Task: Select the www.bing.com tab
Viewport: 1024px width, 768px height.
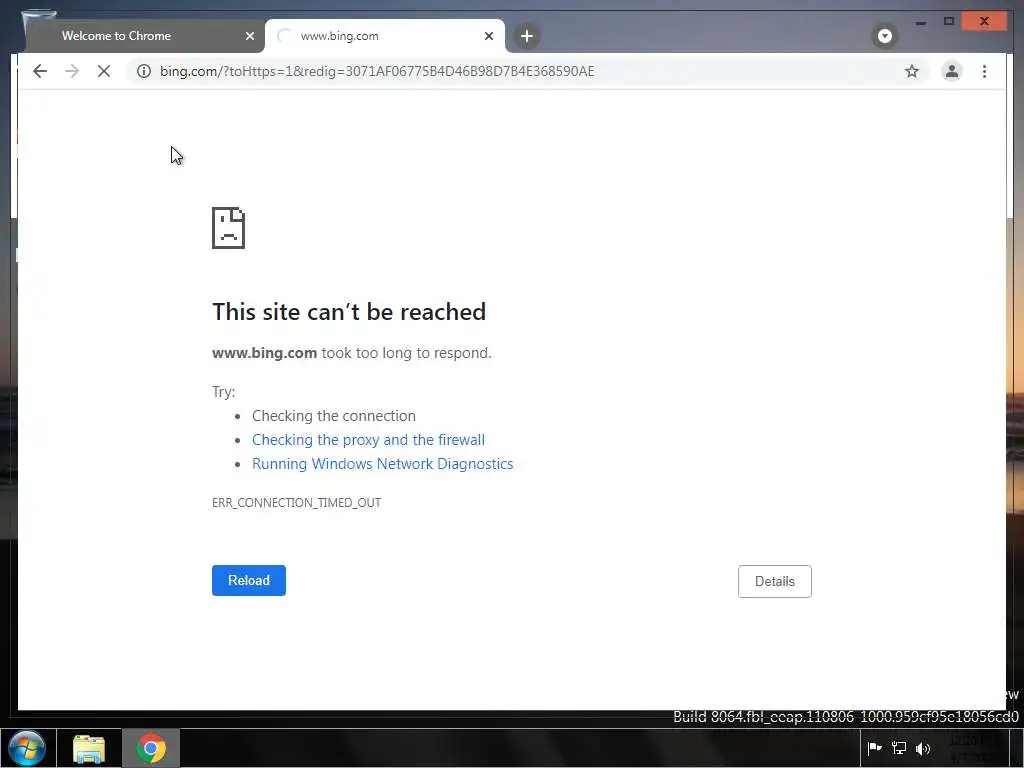Action: point(384,36)
